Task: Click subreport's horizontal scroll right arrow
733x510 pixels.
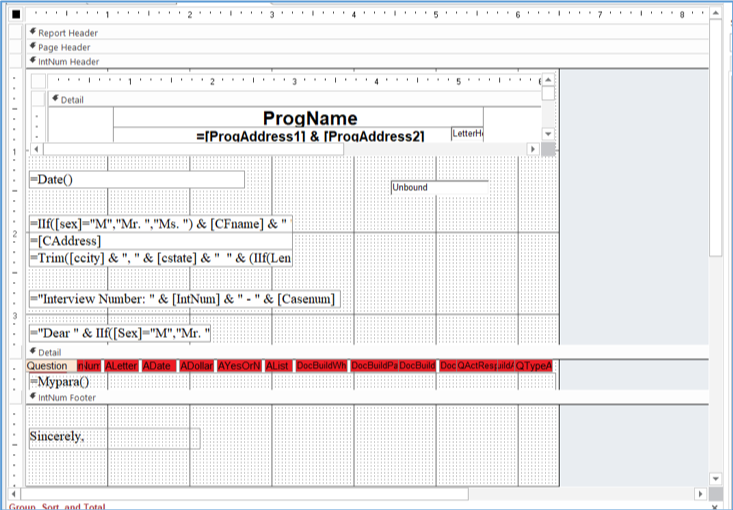Action: 533,148
